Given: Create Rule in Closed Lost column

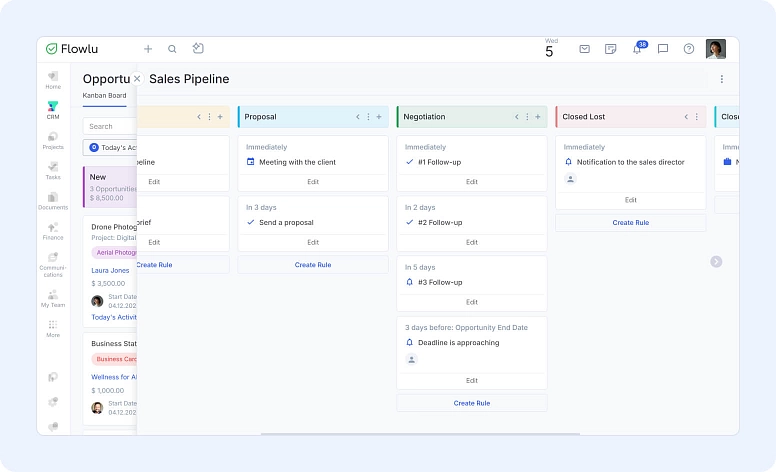Looking at the screenshot, I should coord(630,223).
